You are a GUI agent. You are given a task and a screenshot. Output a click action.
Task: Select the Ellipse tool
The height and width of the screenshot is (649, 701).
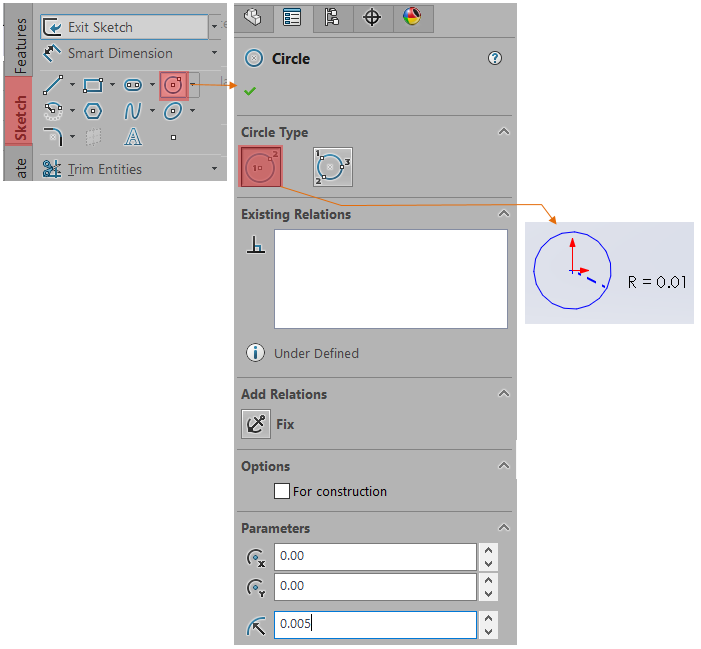click(173, 111)
